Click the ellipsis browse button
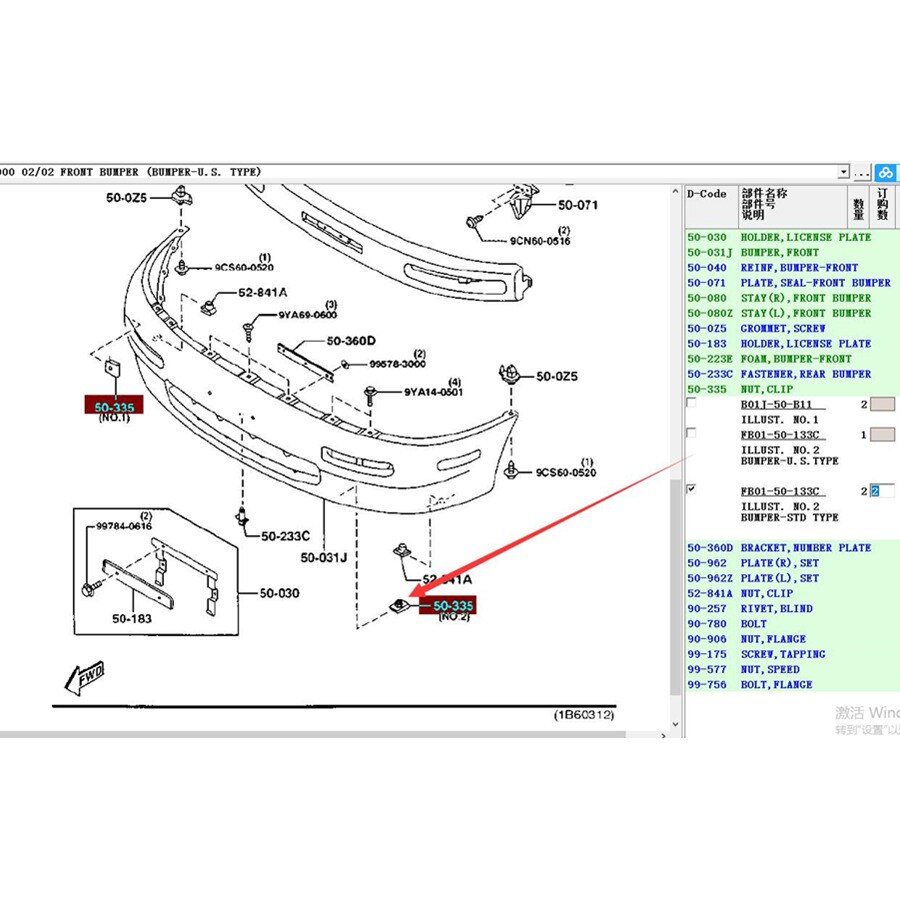The image size is (900, 900). 863,172
